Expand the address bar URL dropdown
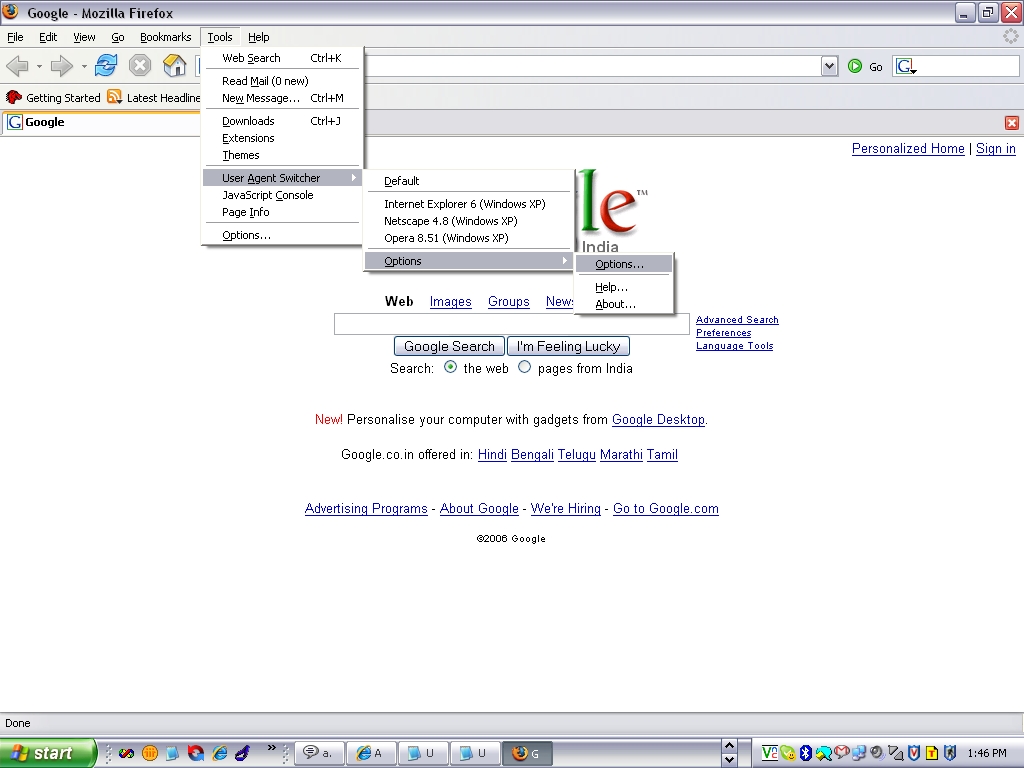The image size is (1024, 768). pyautogui.click(x=829, y=66)
